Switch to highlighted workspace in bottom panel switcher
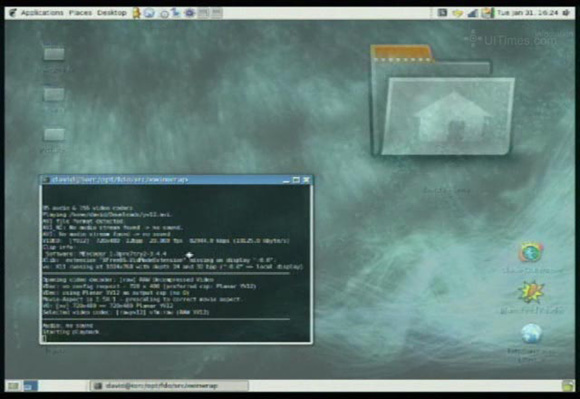Image resolution: width=580 pixels, height=399 pixels. click(x=31, y=386)
